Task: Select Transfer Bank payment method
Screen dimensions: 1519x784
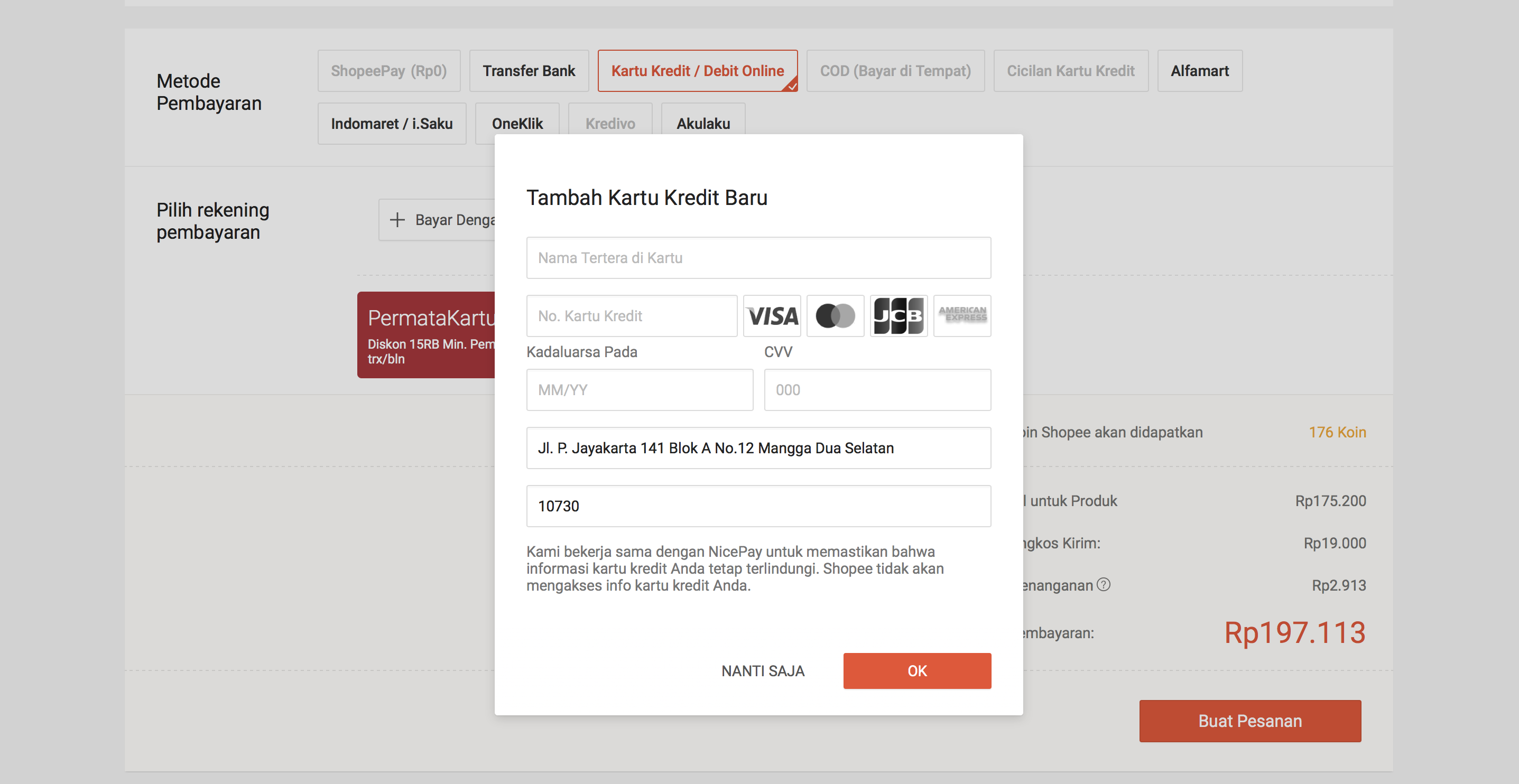Action: pos(529,71)
